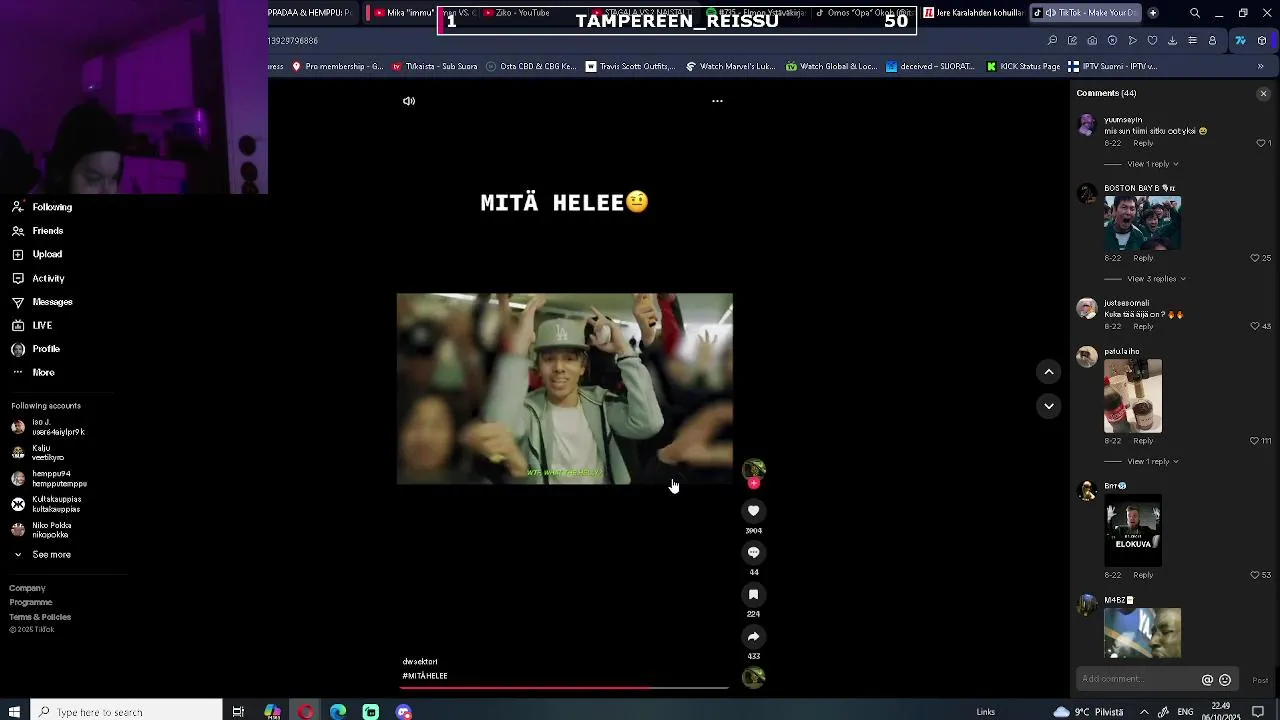Reply to Brrr's comment
This screenshot has width=1280, height=720.
tap(1143, 575)
